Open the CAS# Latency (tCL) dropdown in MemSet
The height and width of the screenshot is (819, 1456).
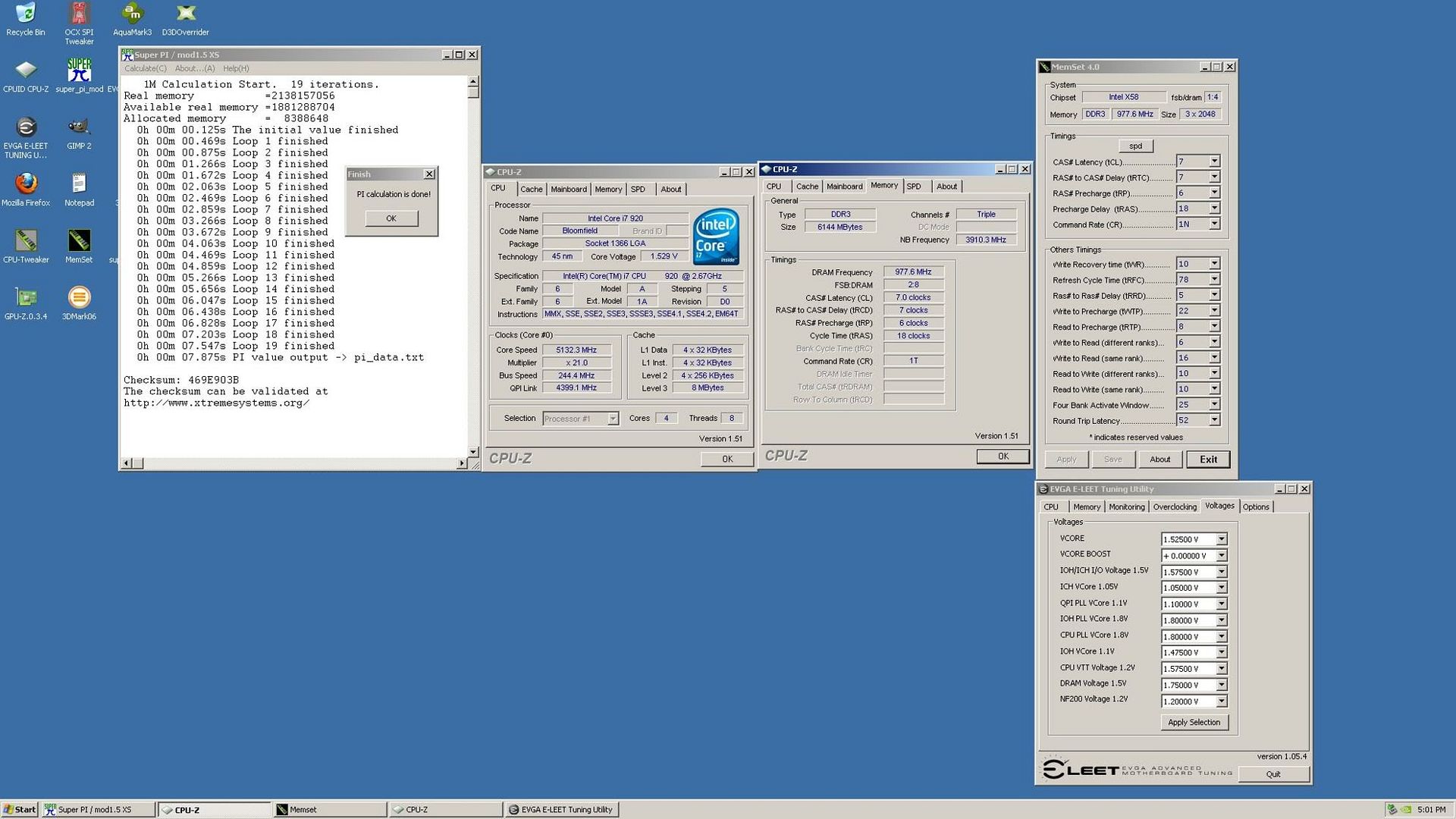(x=1214, y=162)
